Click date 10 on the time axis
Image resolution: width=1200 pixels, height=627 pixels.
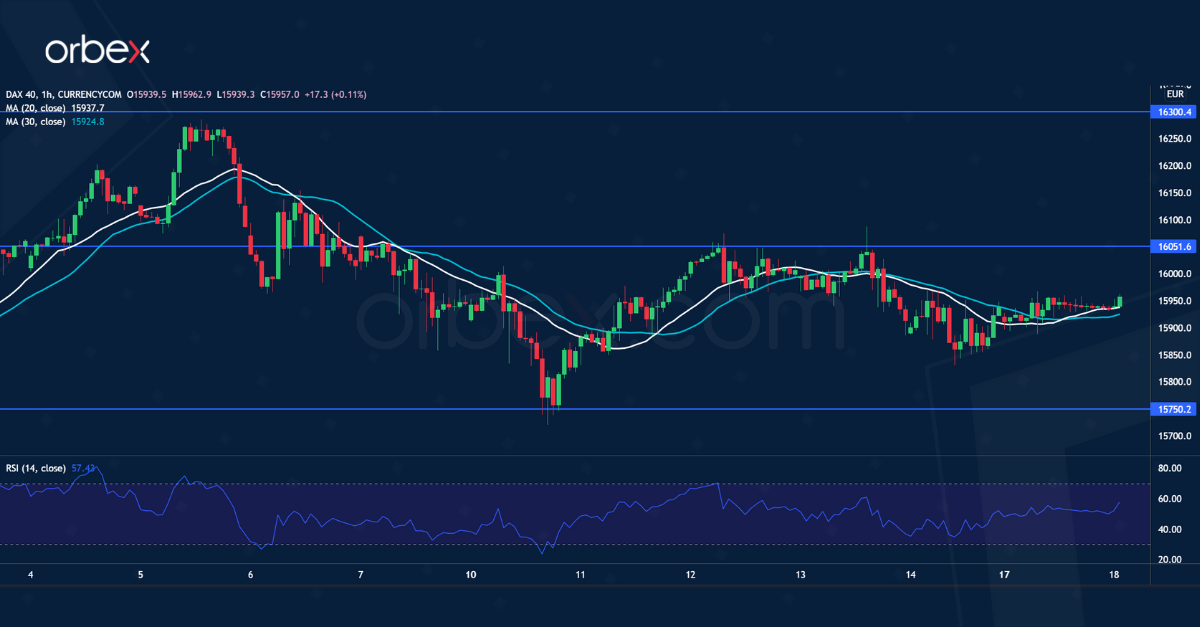click(x=471, y=575)
